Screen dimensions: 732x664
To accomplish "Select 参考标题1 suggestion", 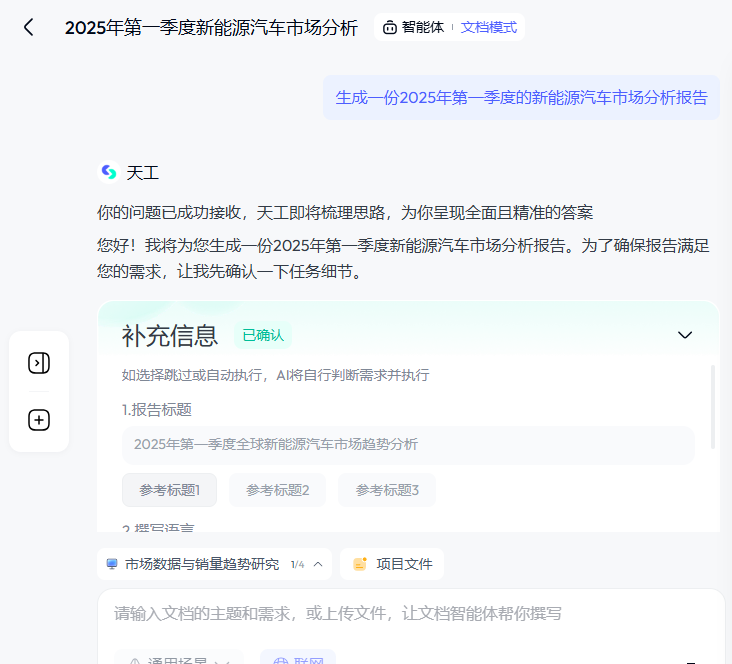I will [x=169, y=490].
